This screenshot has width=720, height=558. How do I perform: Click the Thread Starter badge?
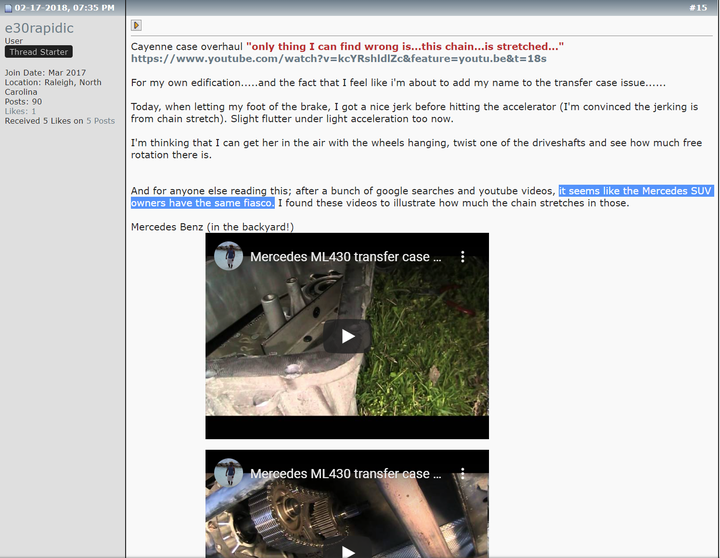click(x=39, y=52)
